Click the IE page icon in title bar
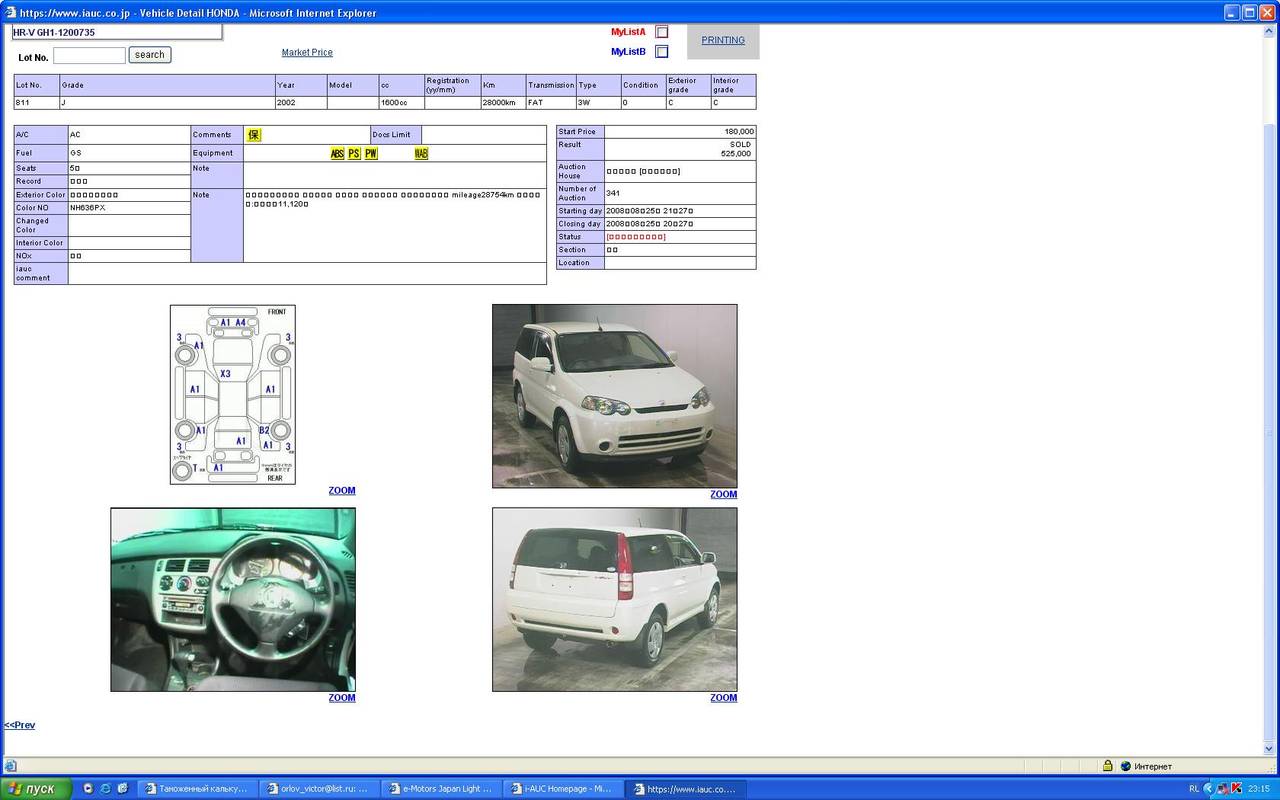The height and width of the screenshot is (800, 1280). [10, 13]
